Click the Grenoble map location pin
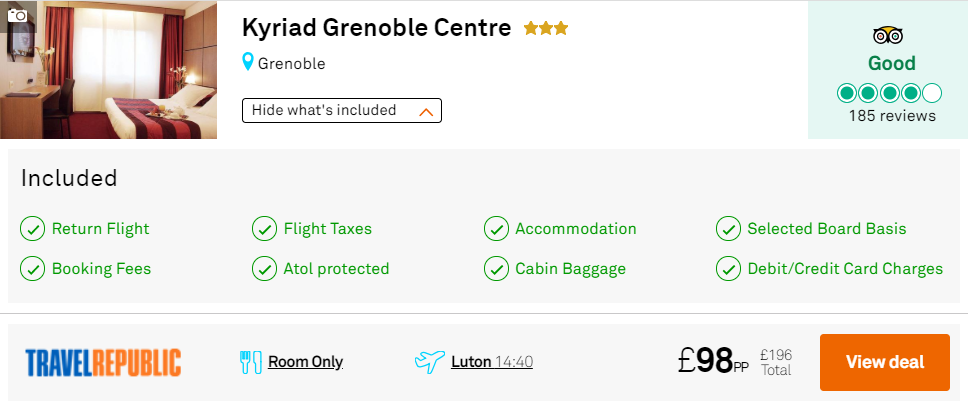Image resolution: width=968 pixels, height=402 pixels. tap(248, 62)
